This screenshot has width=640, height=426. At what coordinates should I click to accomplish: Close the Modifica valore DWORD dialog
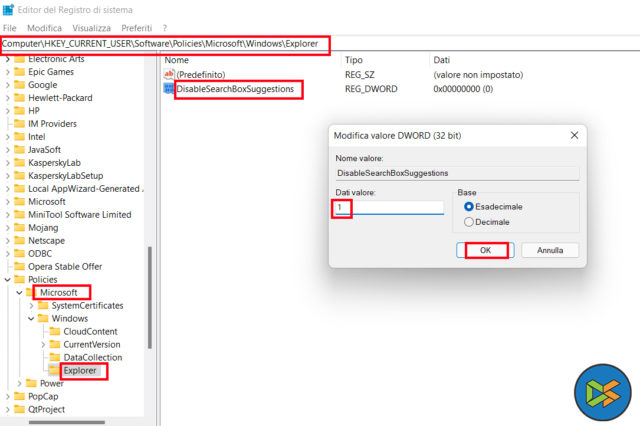click(x=574, y=135)
